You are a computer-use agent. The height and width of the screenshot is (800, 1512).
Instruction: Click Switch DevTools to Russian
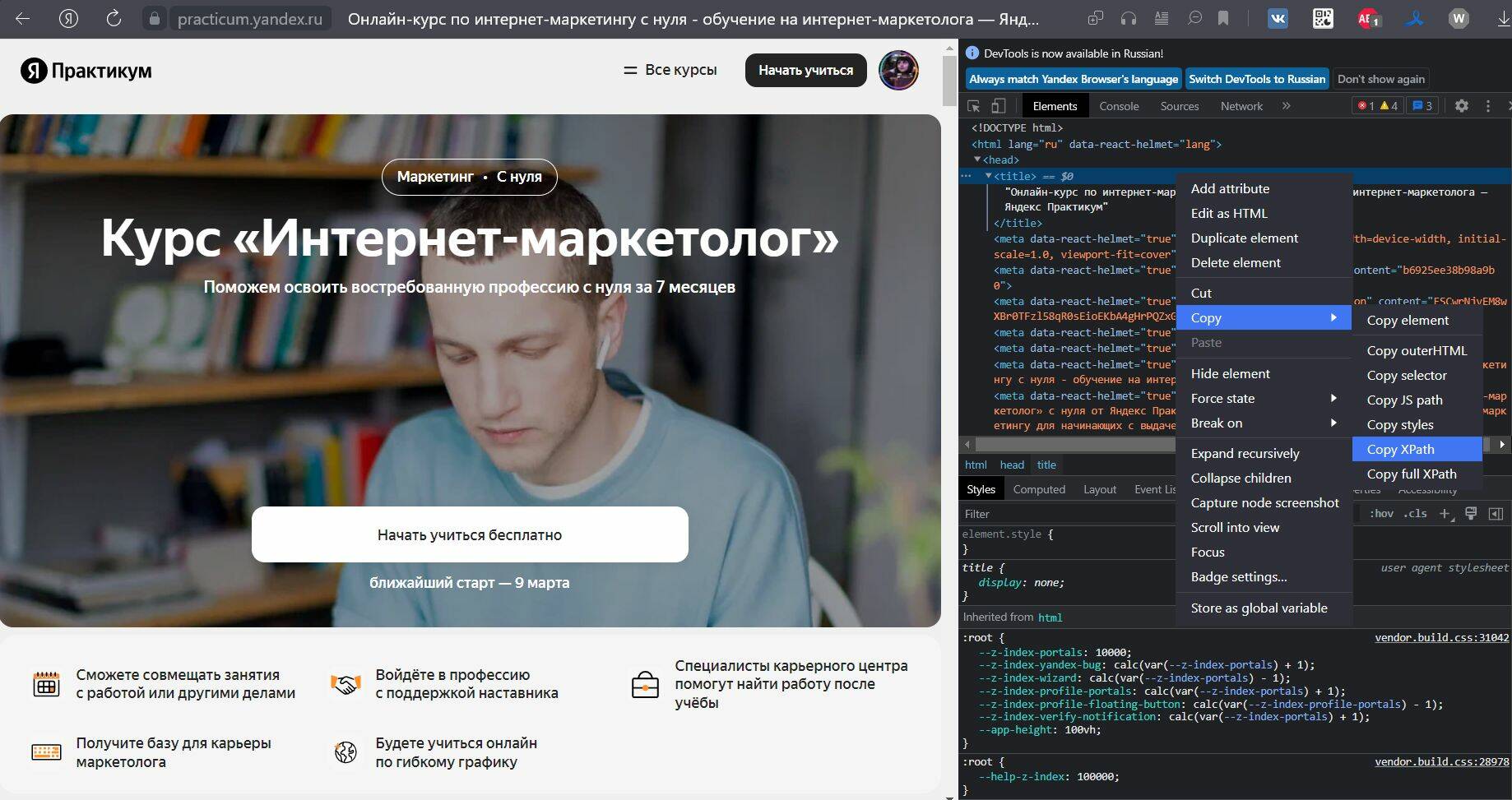(1257, 79)
